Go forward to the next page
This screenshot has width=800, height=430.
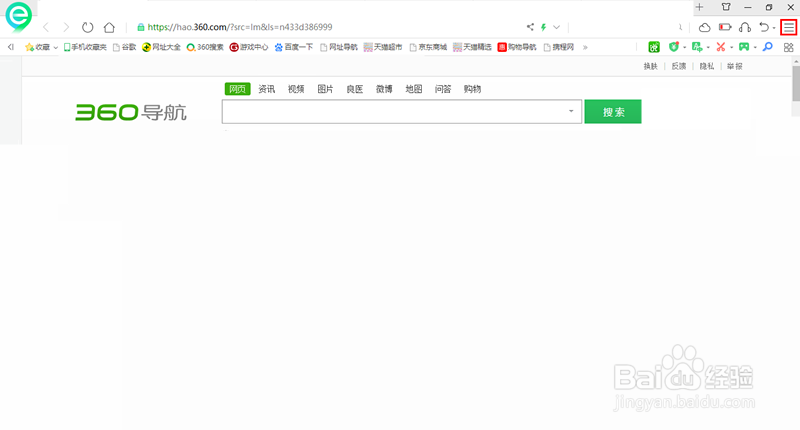tap(66, 27)
